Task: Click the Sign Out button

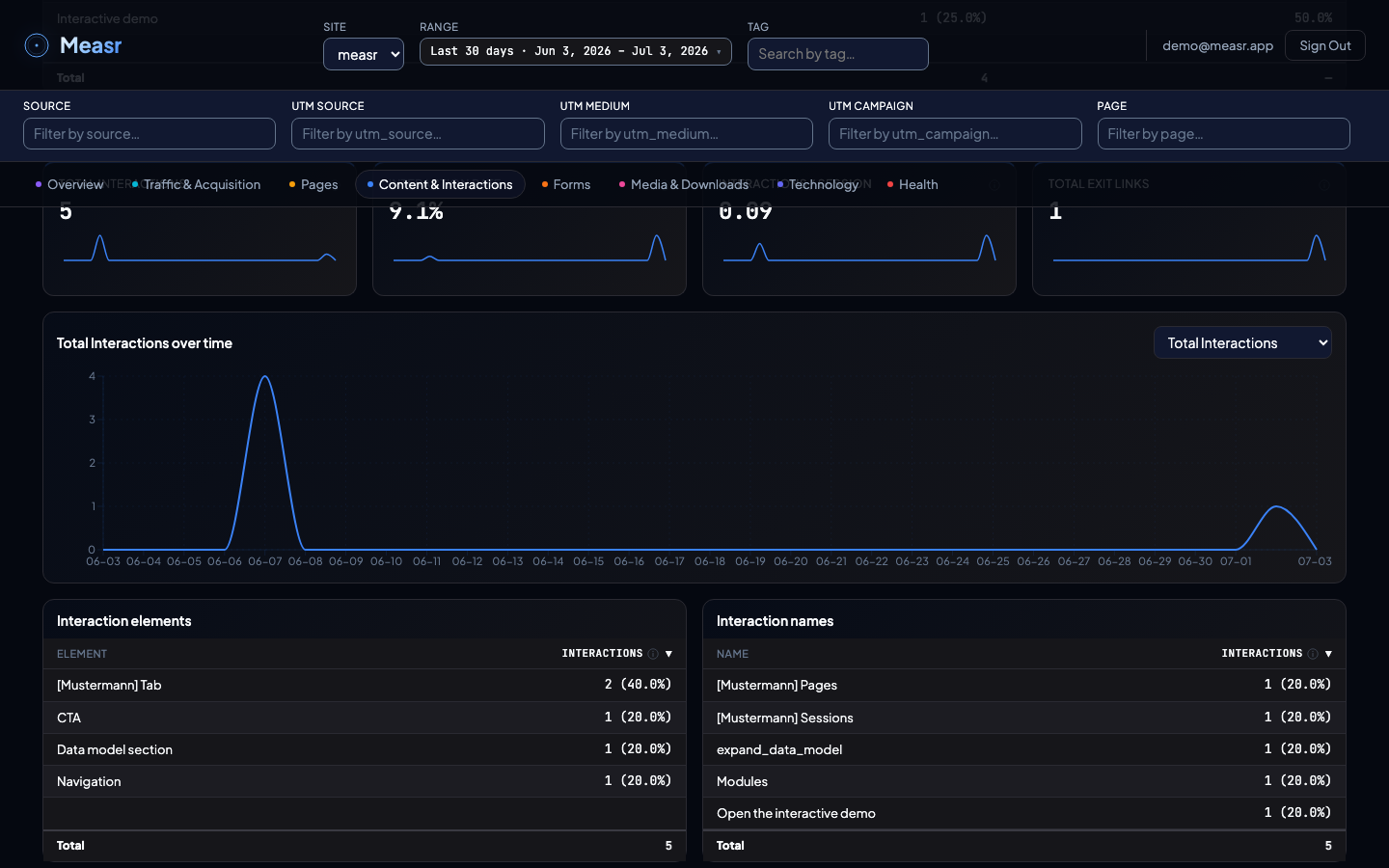Action: (1325, 45)
